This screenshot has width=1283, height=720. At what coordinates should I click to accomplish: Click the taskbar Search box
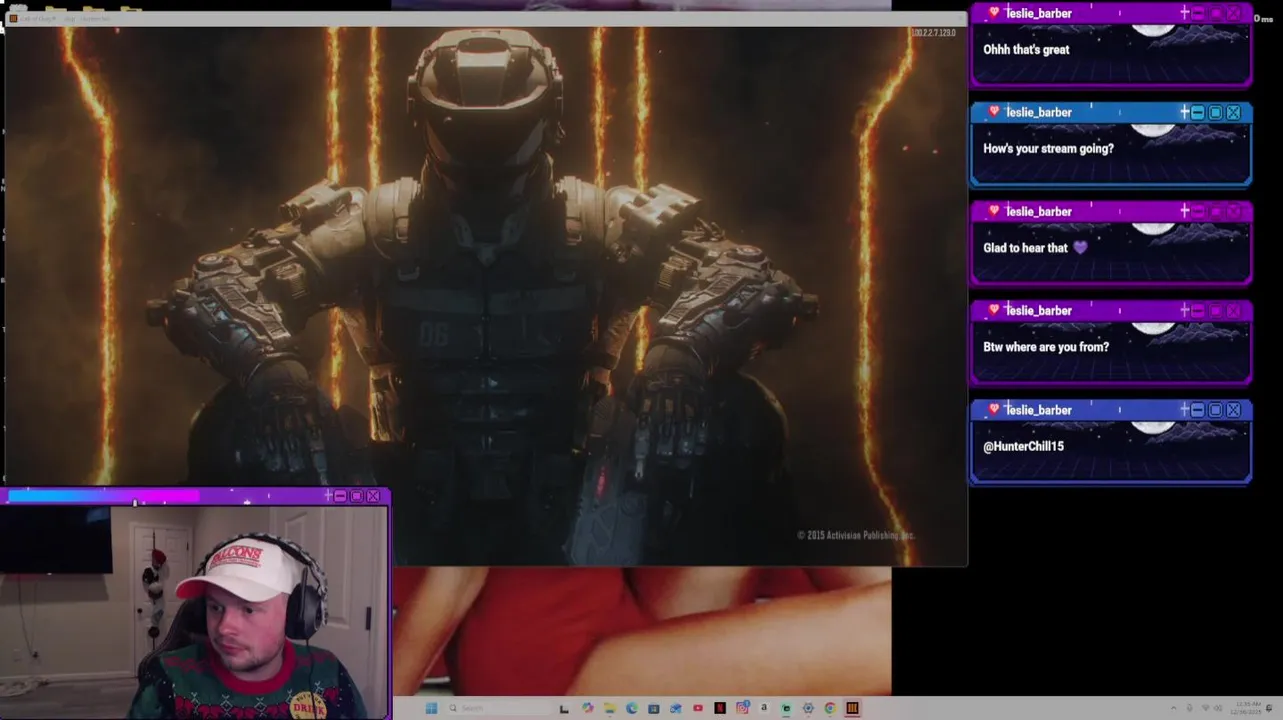tap(498, 708)
